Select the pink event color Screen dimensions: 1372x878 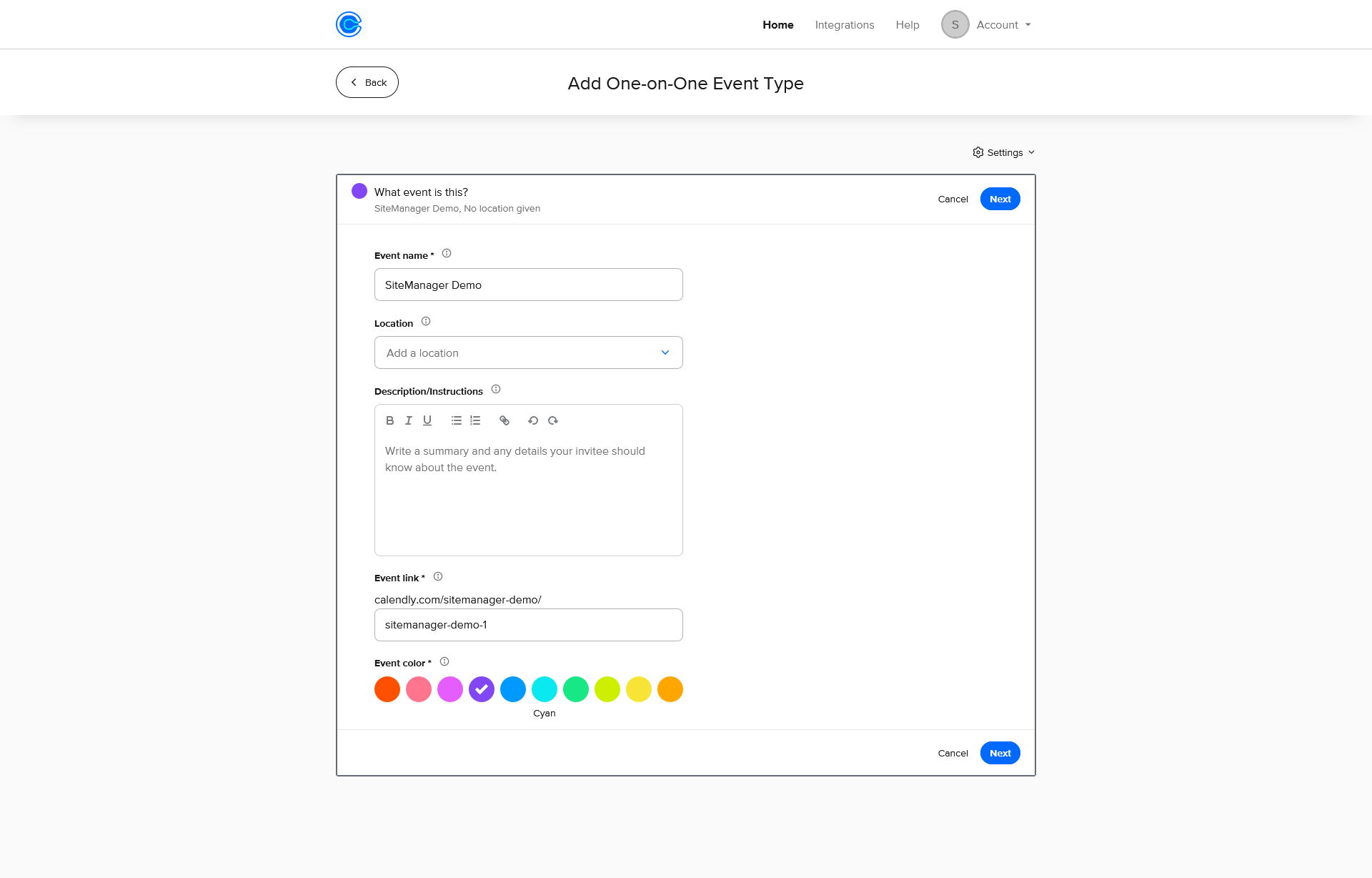[x=419, y=689]
